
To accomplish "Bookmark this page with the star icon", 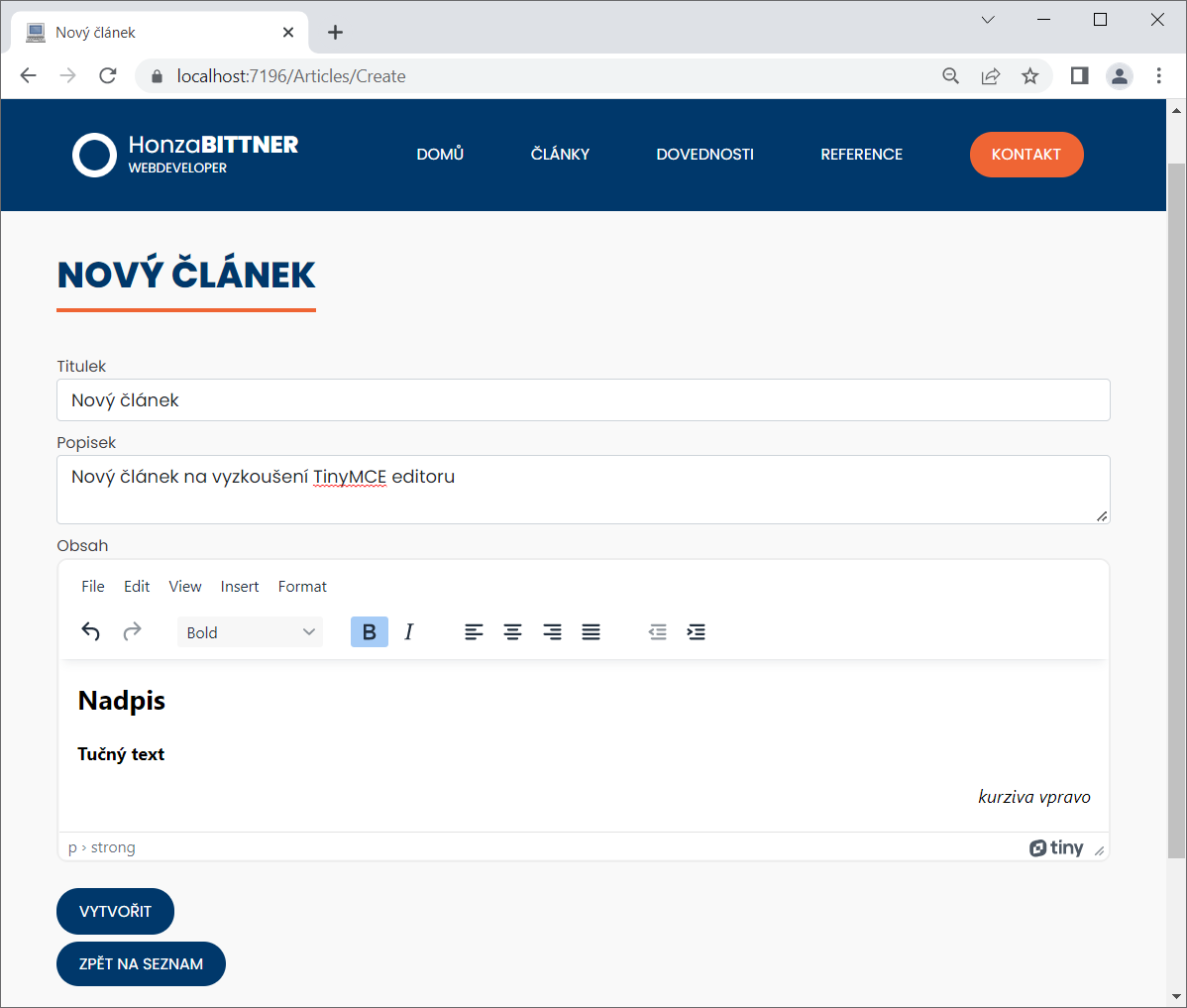I will (1030, 76).
